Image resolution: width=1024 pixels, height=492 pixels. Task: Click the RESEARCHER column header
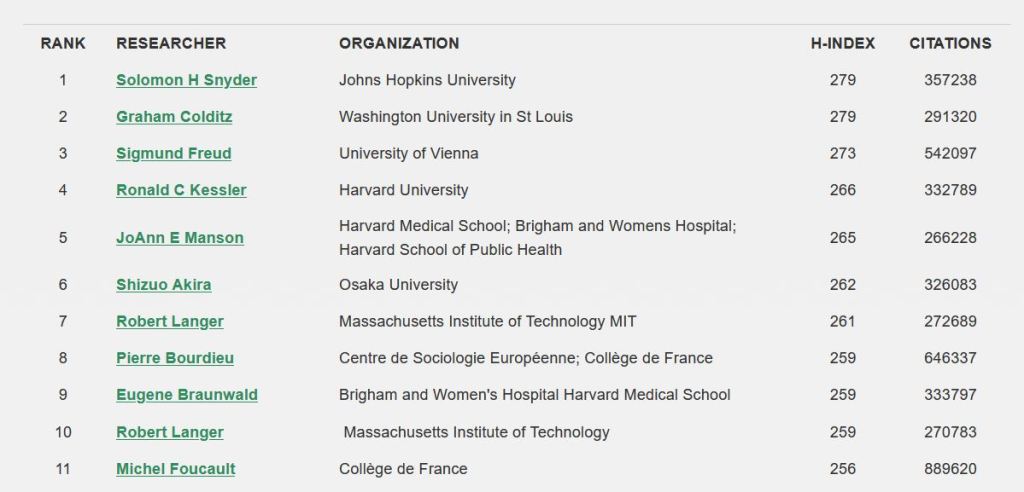tap(171, 43)
